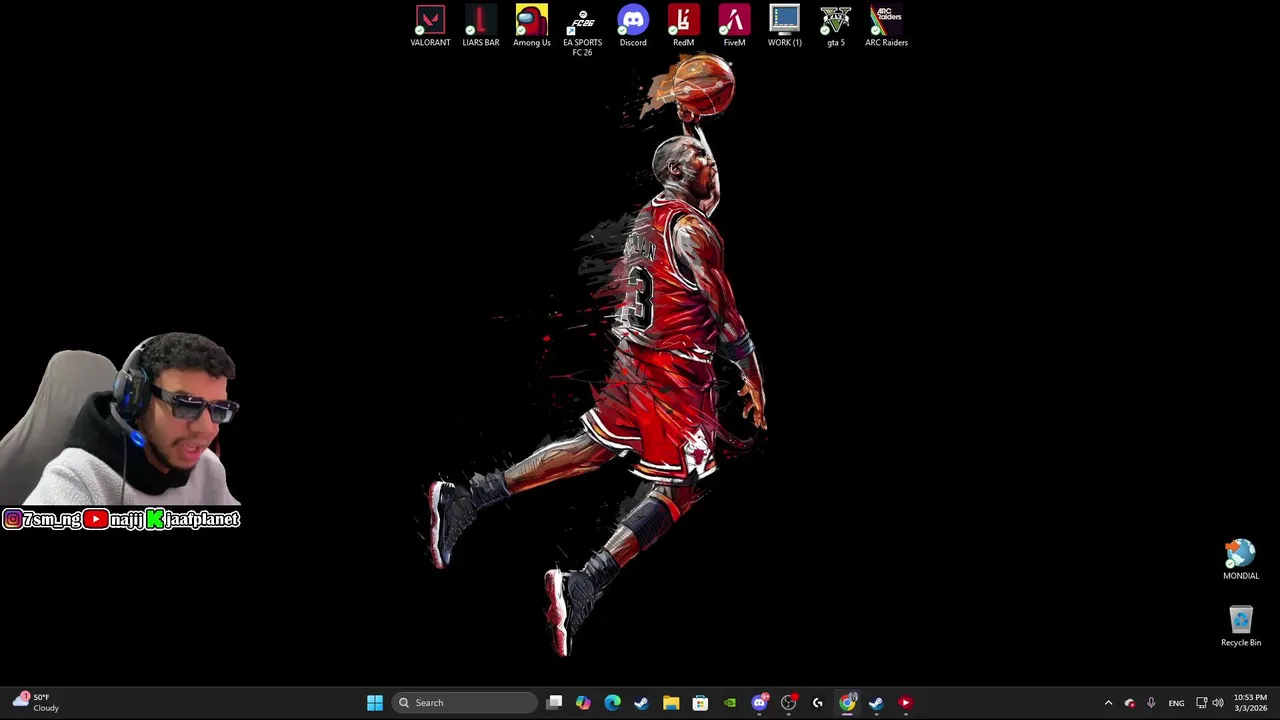Click the cloud tray icon with red X
This screenshot has height=720, width=1280.
(1130, 703)
